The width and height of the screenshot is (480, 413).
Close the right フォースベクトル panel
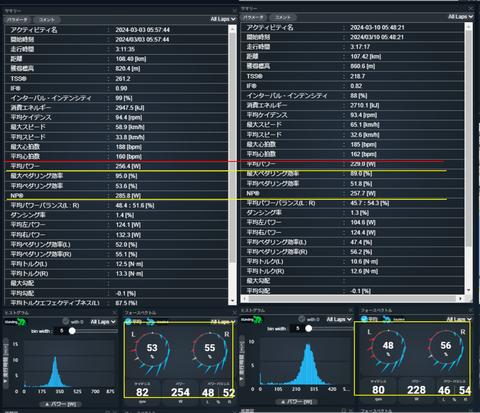coord(470,310)
